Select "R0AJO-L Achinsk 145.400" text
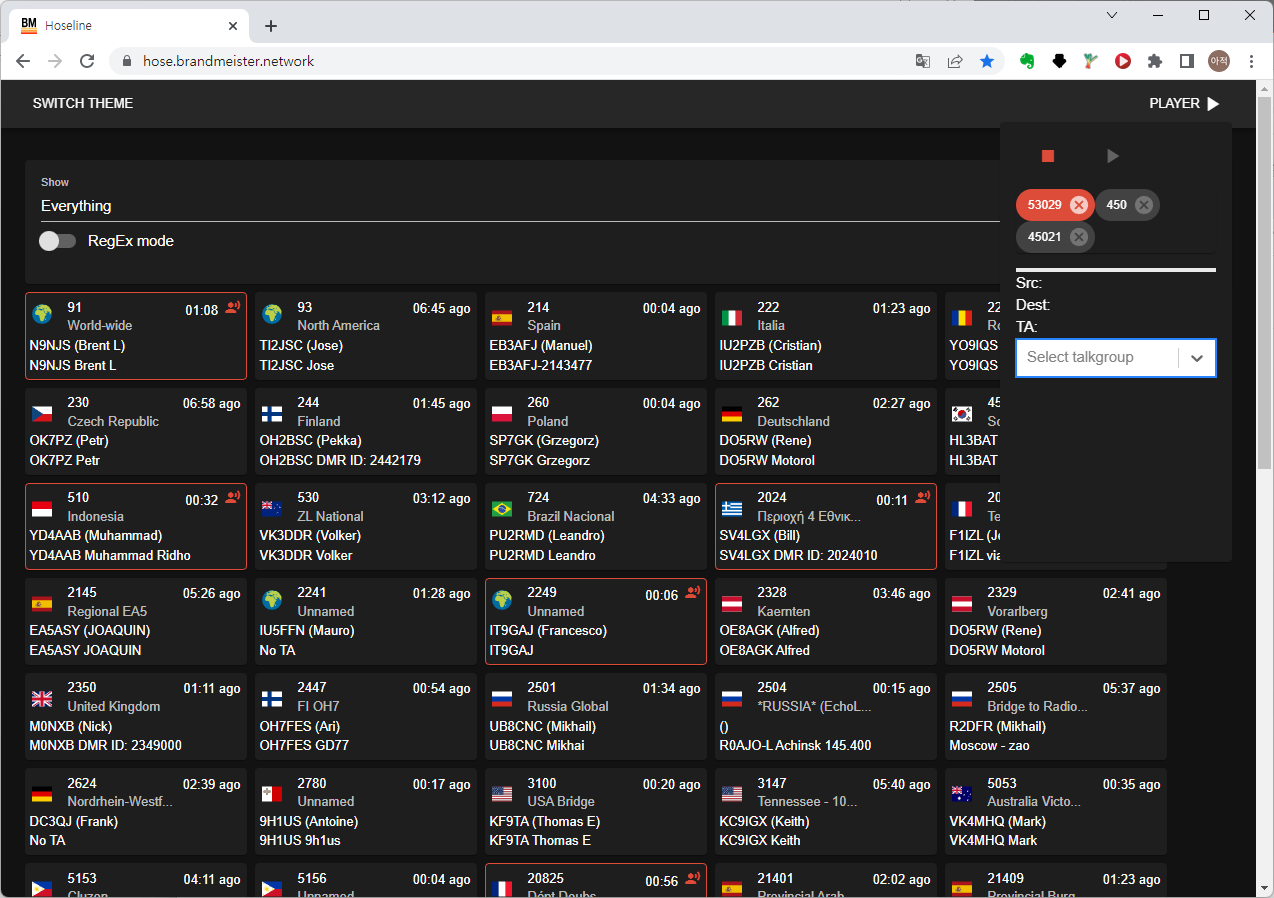1274x898 pixels. click(795, 745)
